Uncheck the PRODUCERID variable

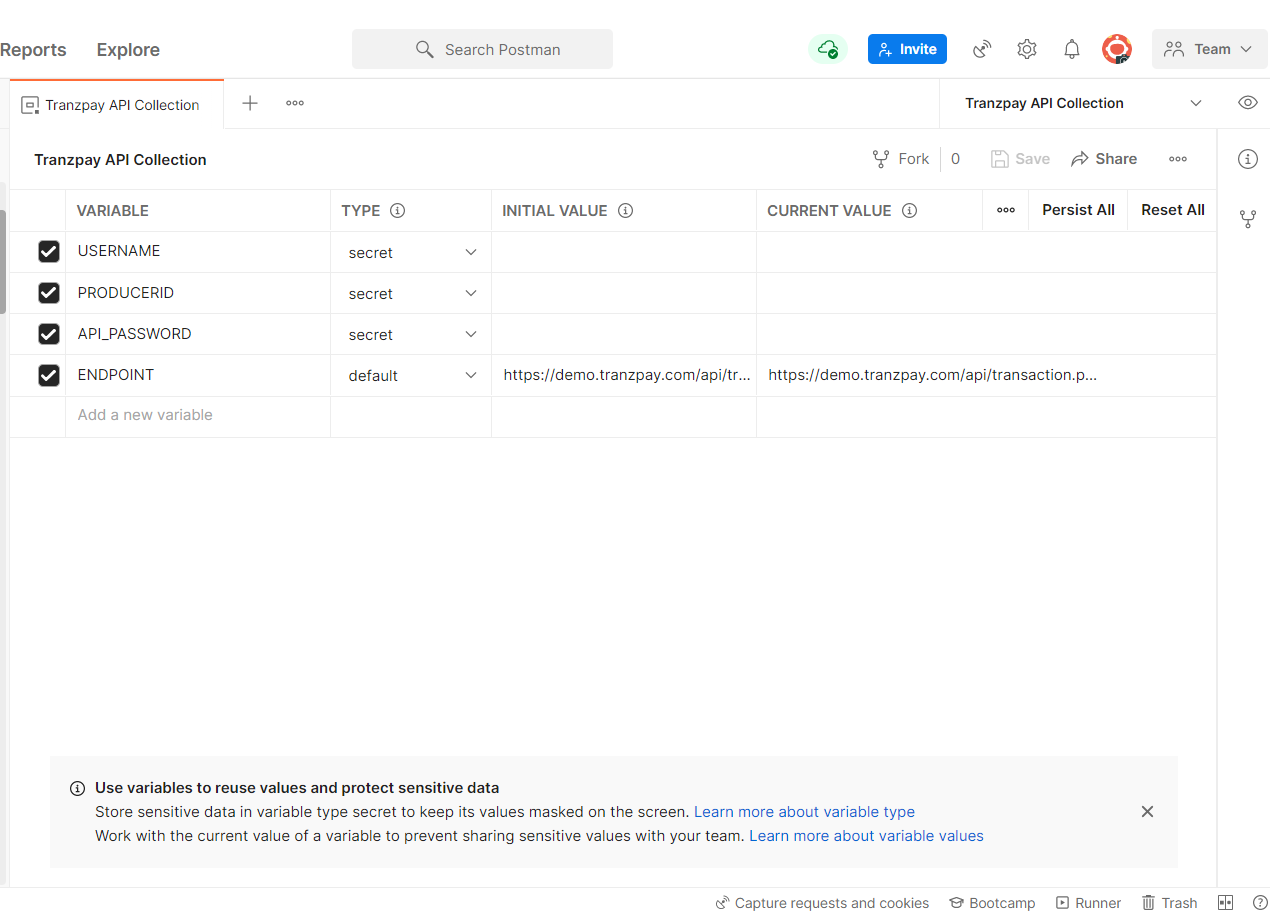49,292
